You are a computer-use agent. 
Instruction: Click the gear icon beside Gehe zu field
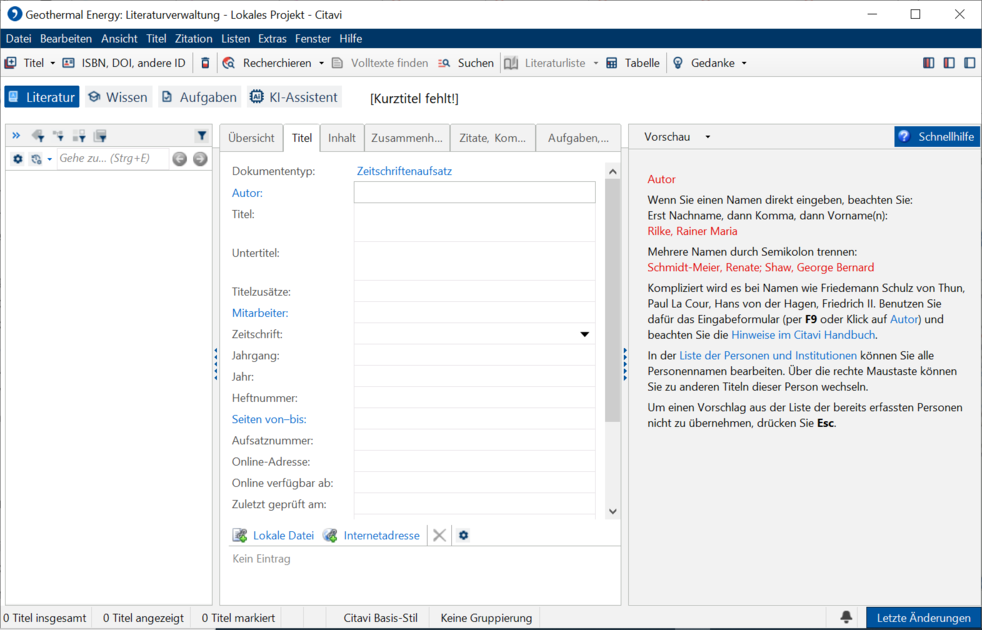pos(18,159)
